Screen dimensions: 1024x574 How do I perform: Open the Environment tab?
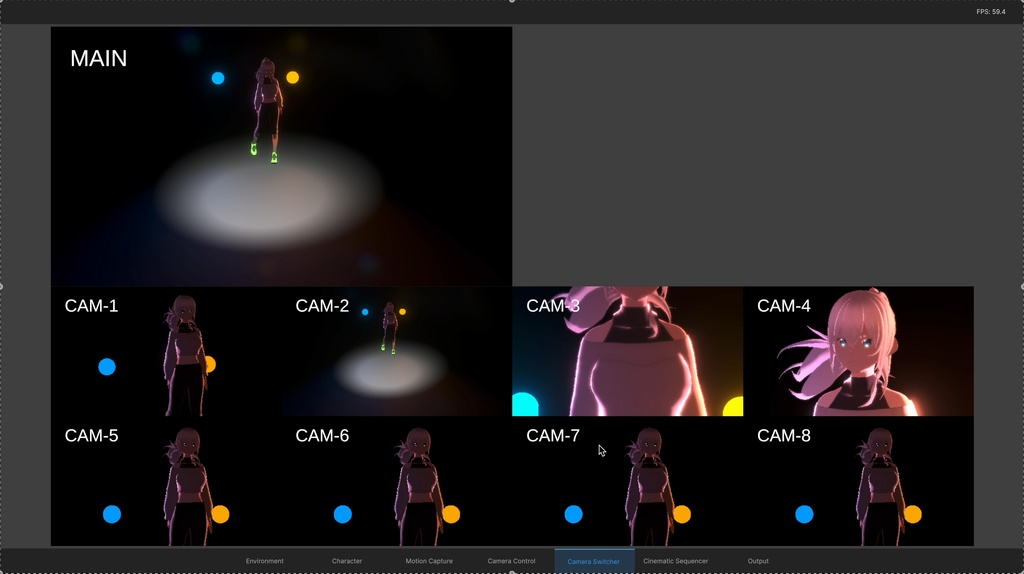pos(264,561)
